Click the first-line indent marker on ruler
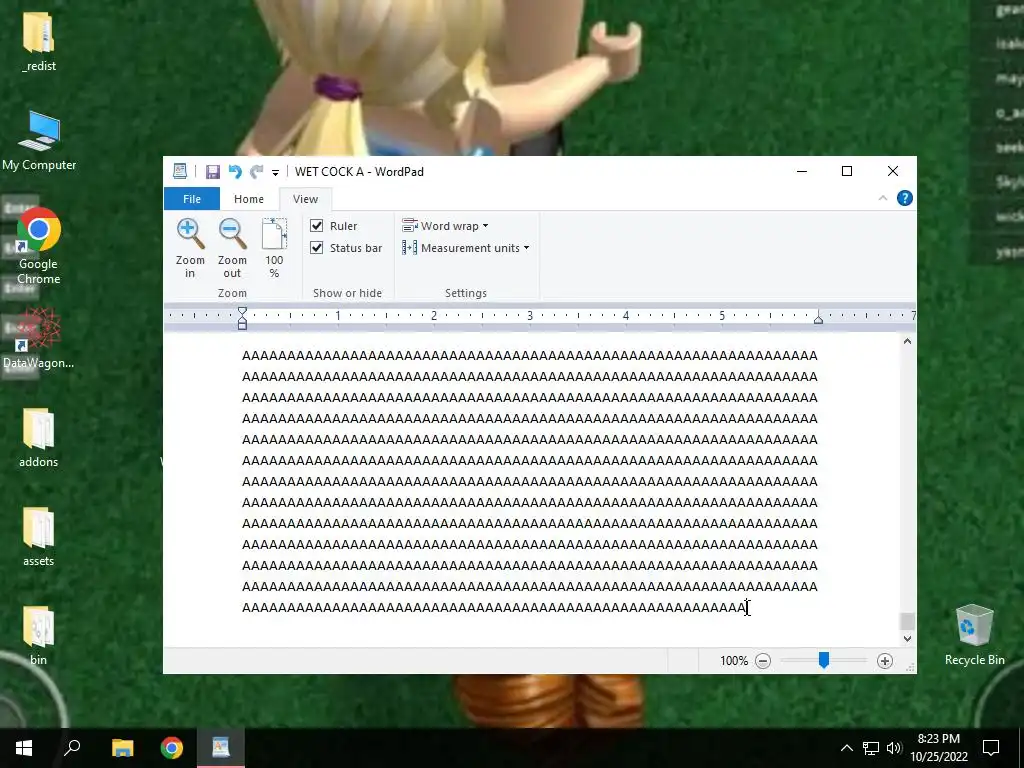Viewport: 1024px width, 768px height. tap(242, 312)
